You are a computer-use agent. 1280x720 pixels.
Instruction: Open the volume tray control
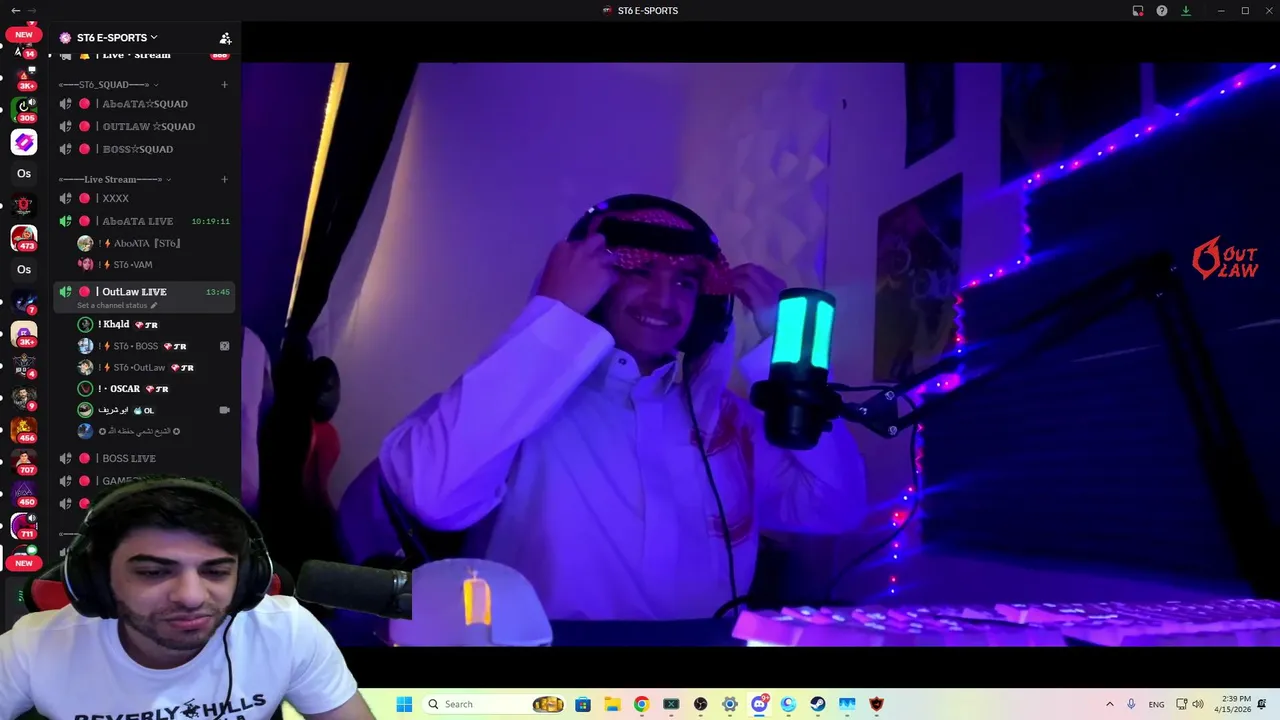[x=1198, y=704]
